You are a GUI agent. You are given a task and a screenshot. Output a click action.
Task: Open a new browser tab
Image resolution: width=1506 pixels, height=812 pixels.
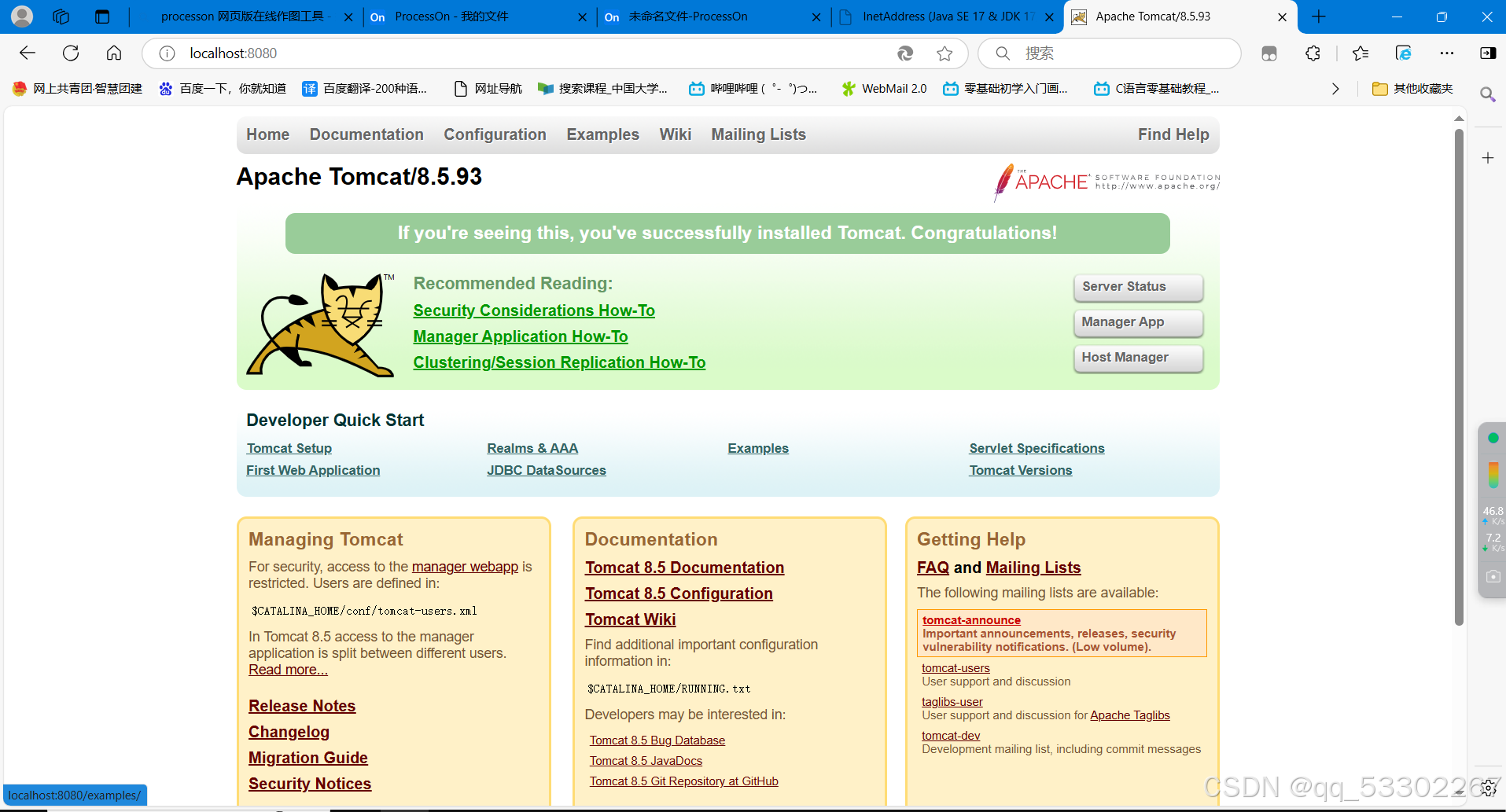1319,17
